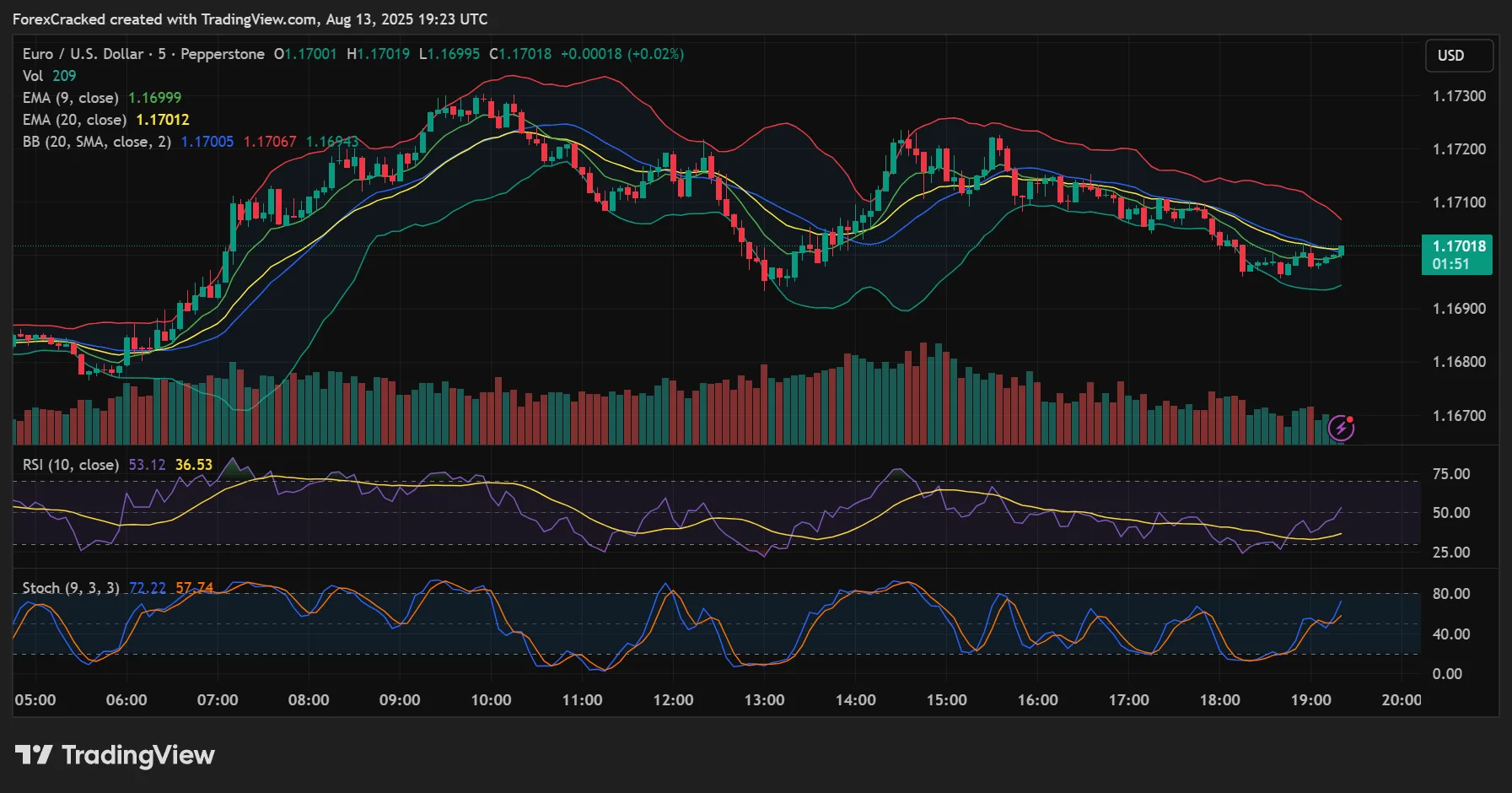Screen dimensions: 1512x793
Task: Select the EMA (9, close) indicator legend
Action: [69, 97]
